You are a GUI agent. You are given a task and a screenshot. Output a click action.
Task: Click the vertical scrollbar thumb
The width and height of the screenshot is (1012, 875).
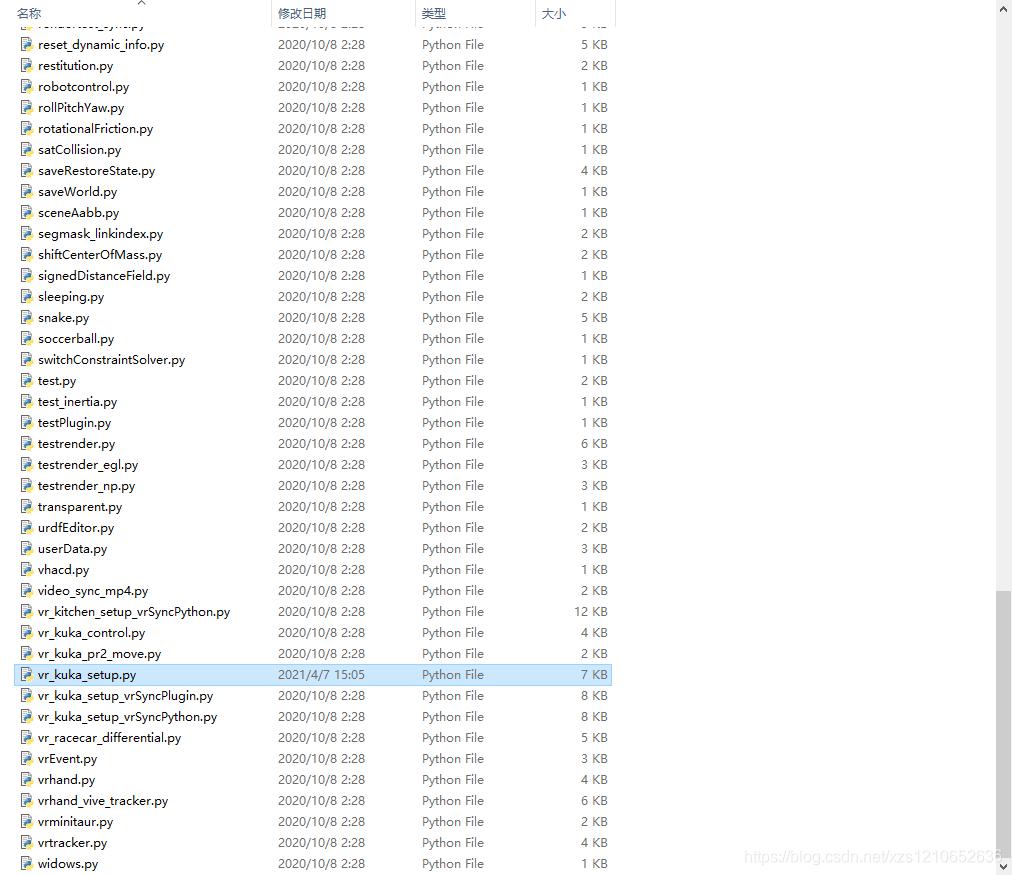[x=1003, y=723]
